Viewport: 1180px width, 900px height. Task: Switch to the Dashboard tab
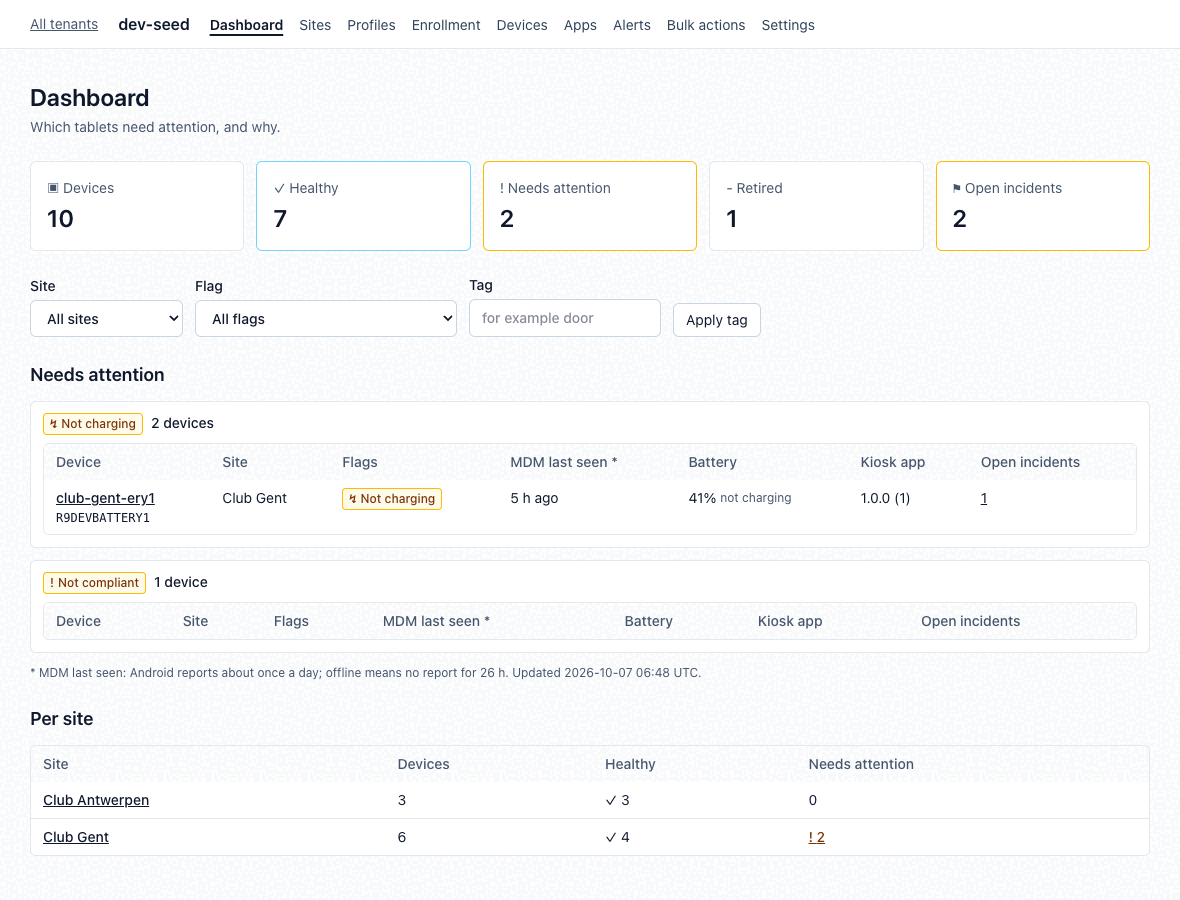point(246,25)
